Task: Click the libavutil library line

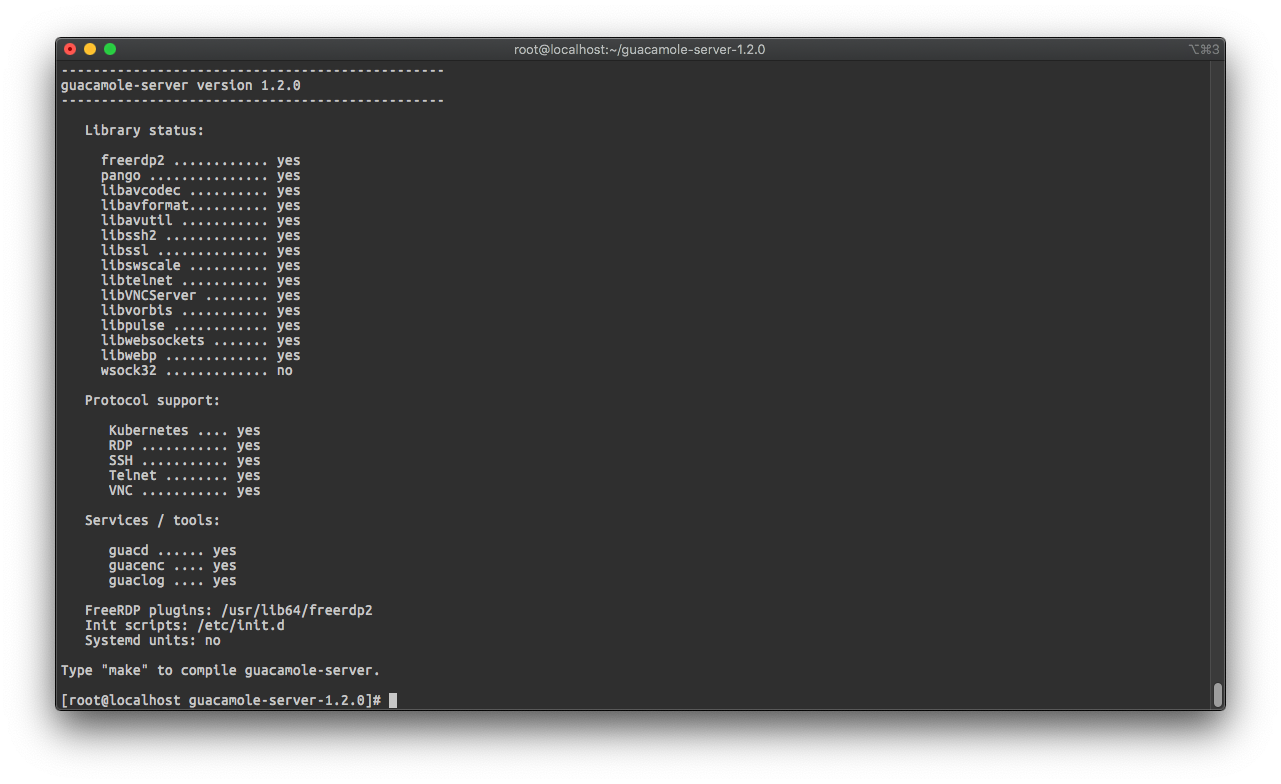Action: click(200, 220)
